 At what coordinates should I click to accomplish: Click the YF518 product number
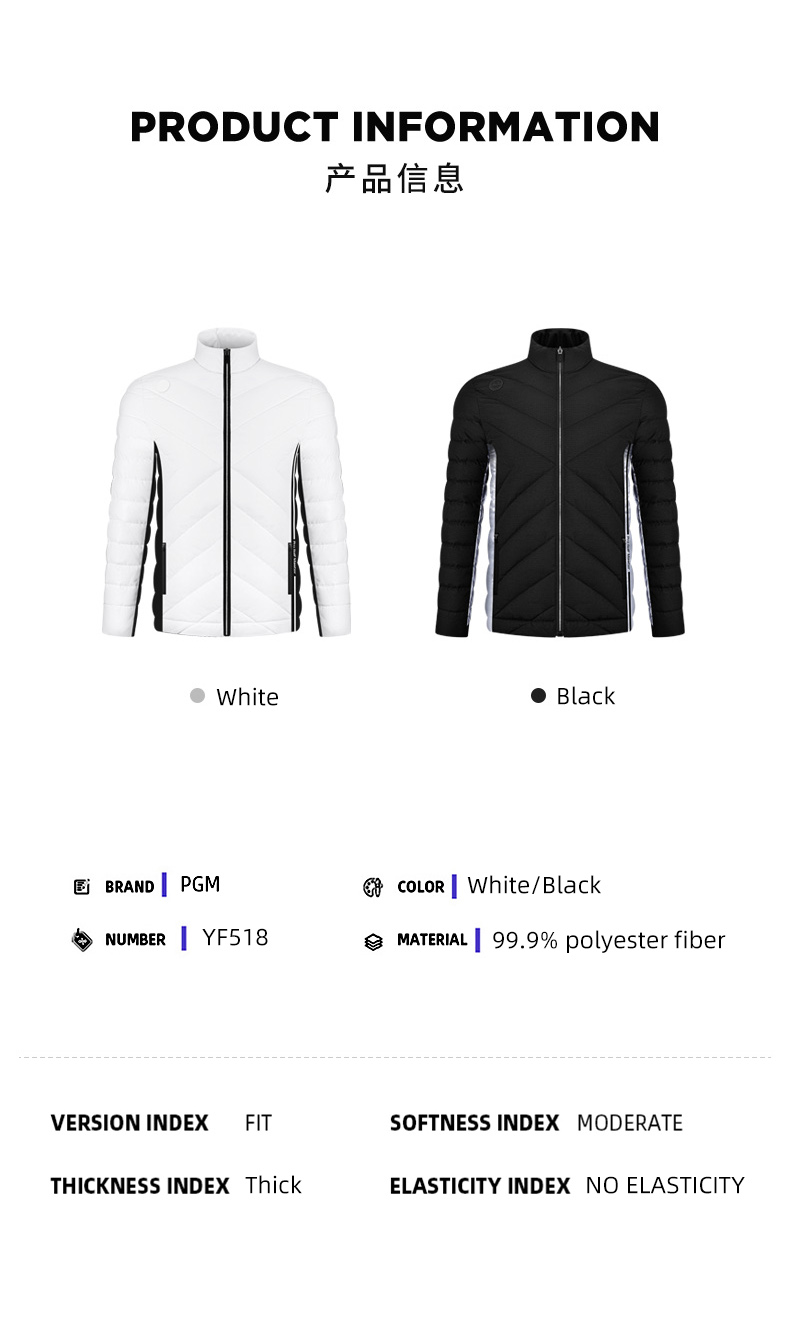(x=235, y=937)
